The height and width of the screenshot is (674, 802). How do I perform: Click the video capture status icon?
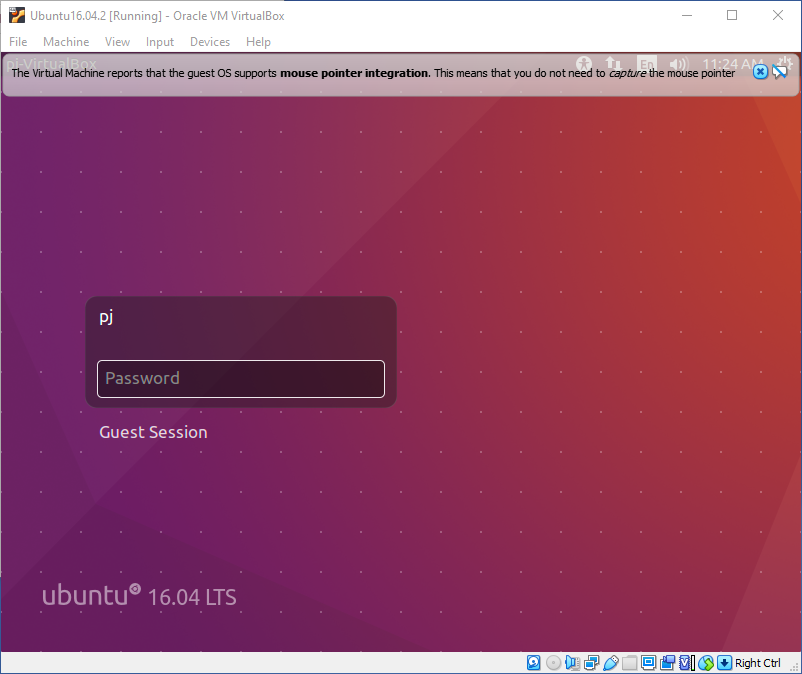coord(667,663)
